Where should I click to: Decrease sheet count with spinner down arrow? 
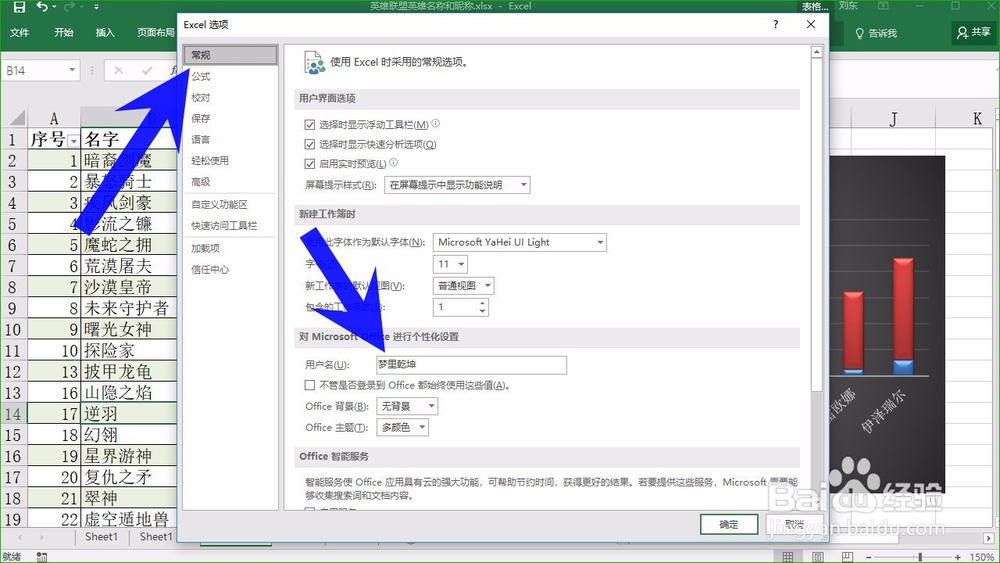point(483,312)
